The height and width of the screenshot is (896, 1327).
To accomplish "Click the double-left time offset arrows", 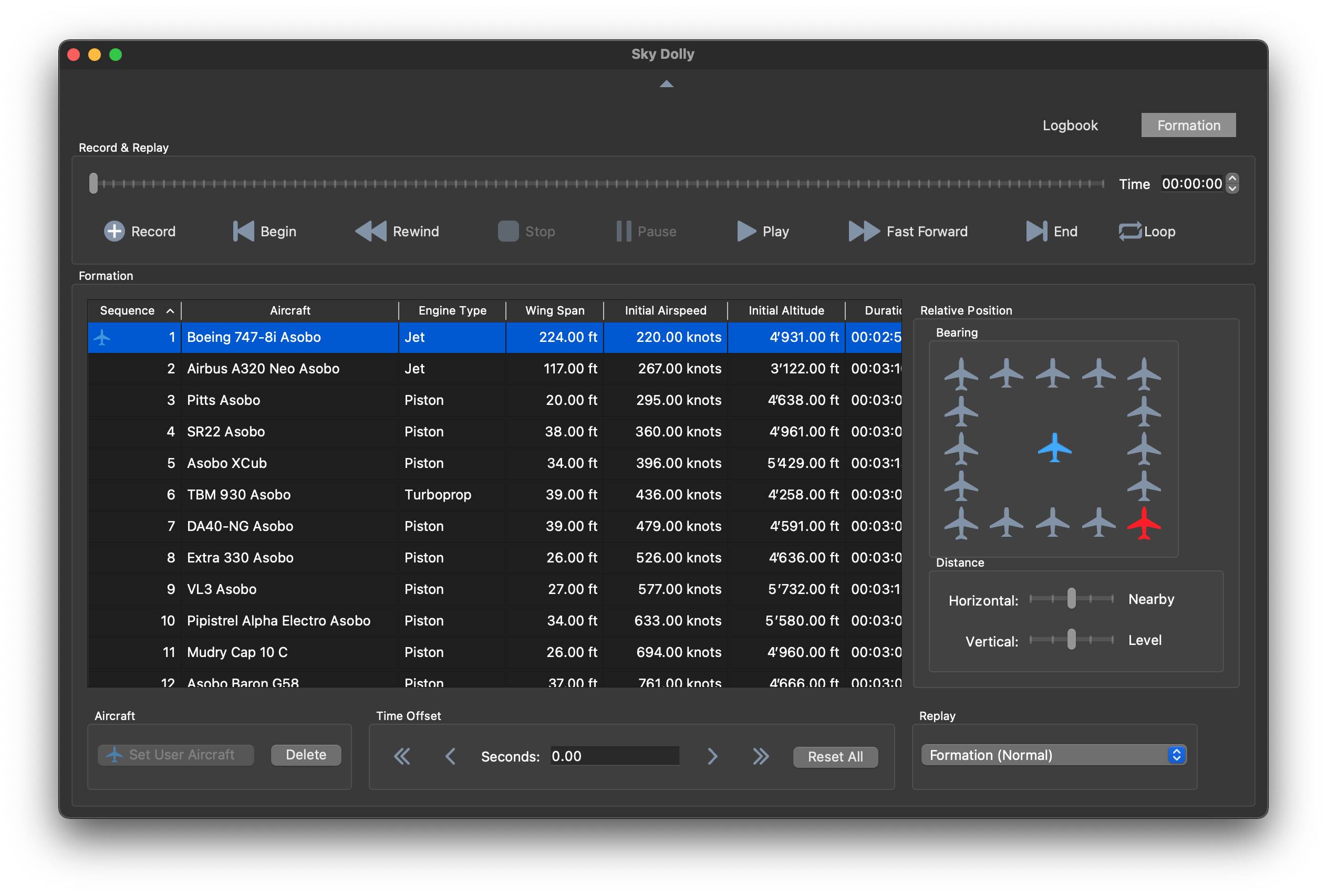I will click(x=402, y=757).
